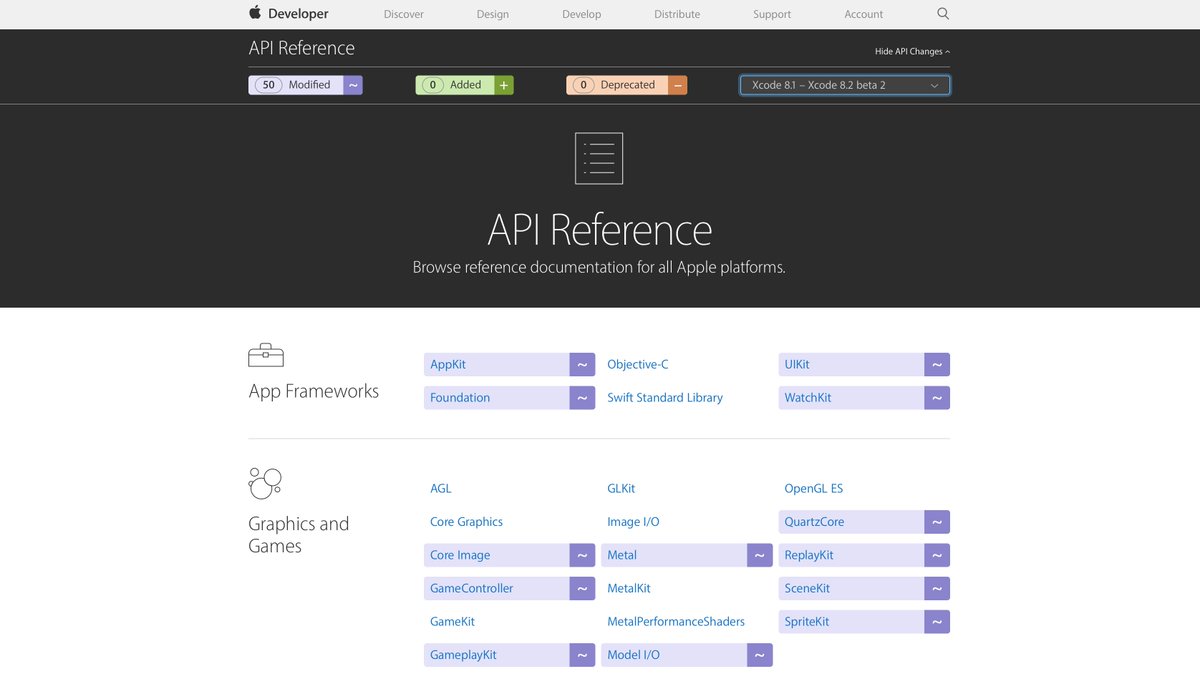Viewport: 1200px width, 689px height.
Task: Open the OpenGL ES link
Action: (814, 489)
